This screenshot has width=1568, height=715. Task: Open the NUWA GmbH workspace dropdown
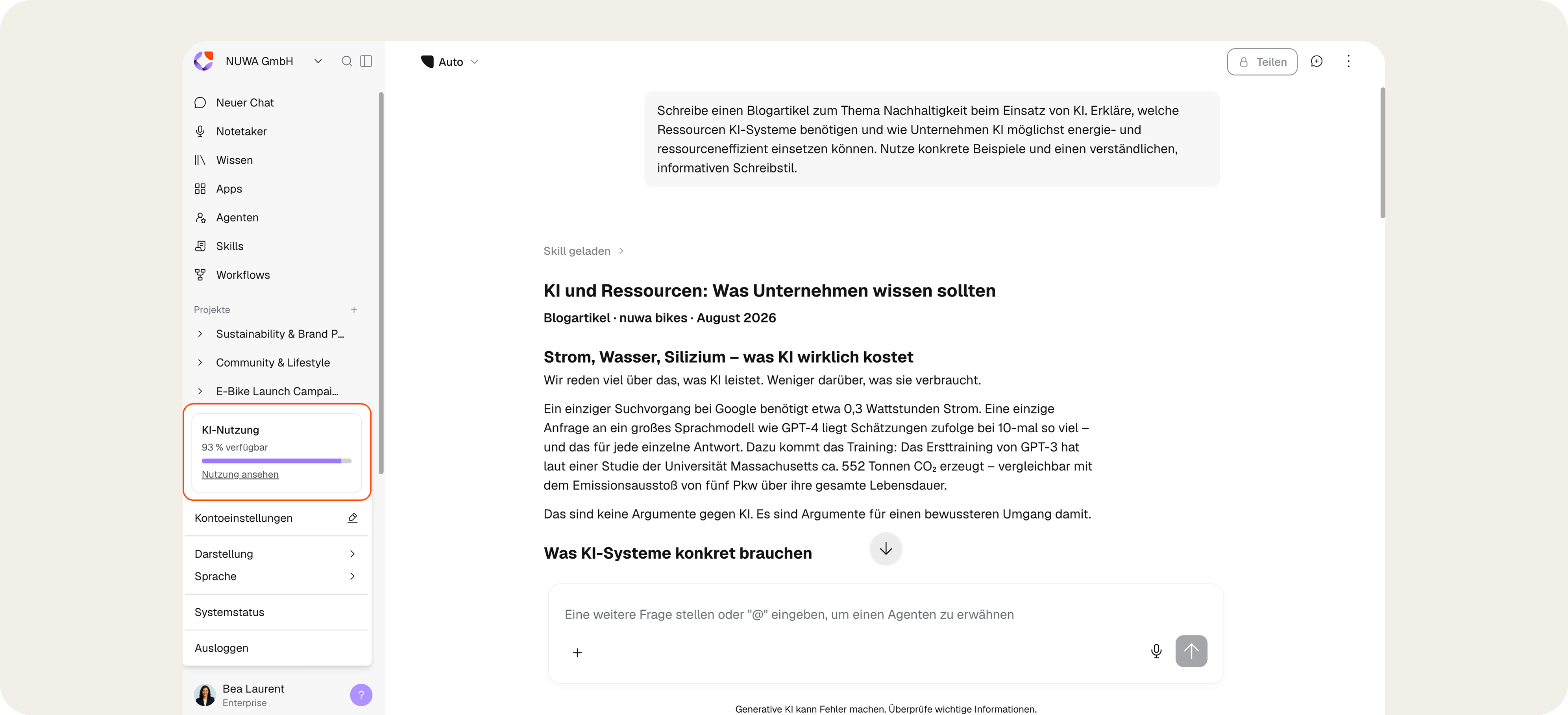pyautogui.click(x=318, y=61)
